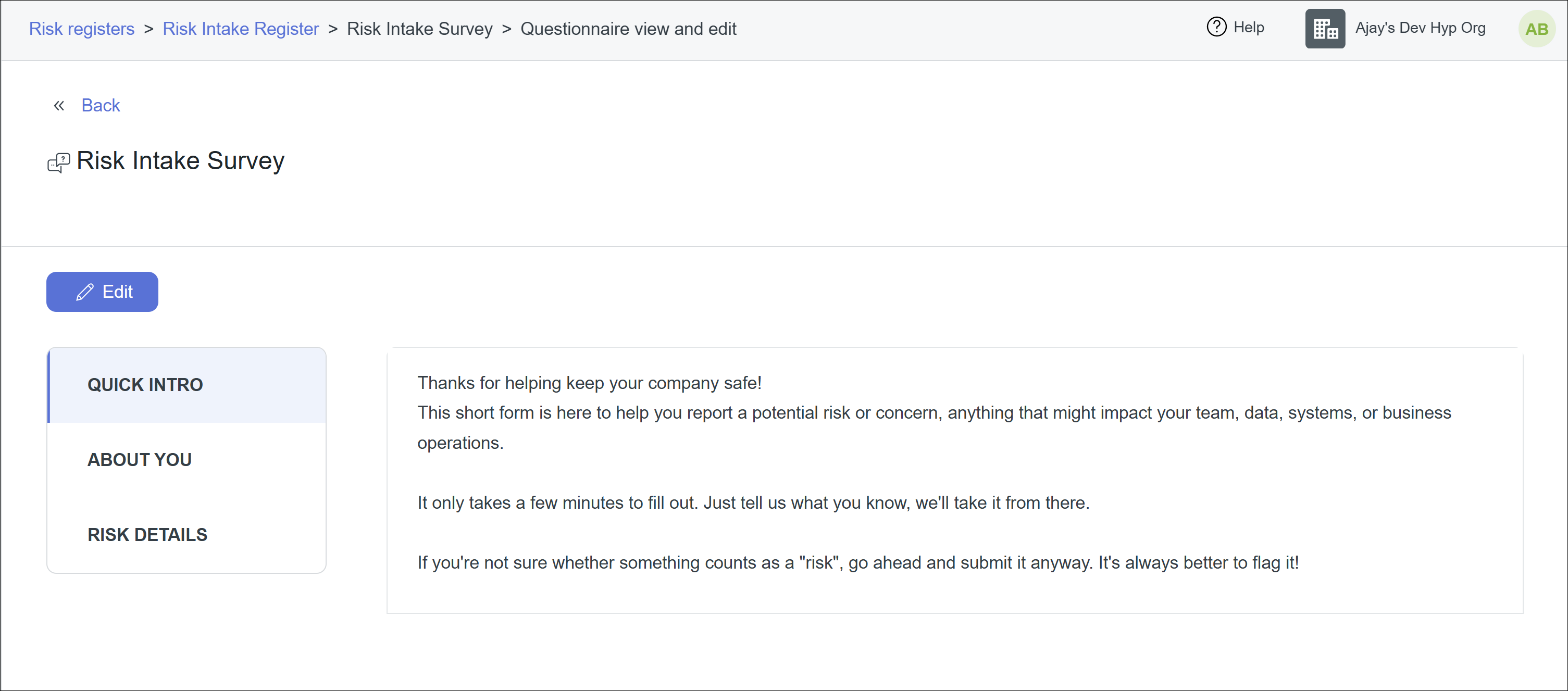Click the double-chevron back arrow icon

58,105
